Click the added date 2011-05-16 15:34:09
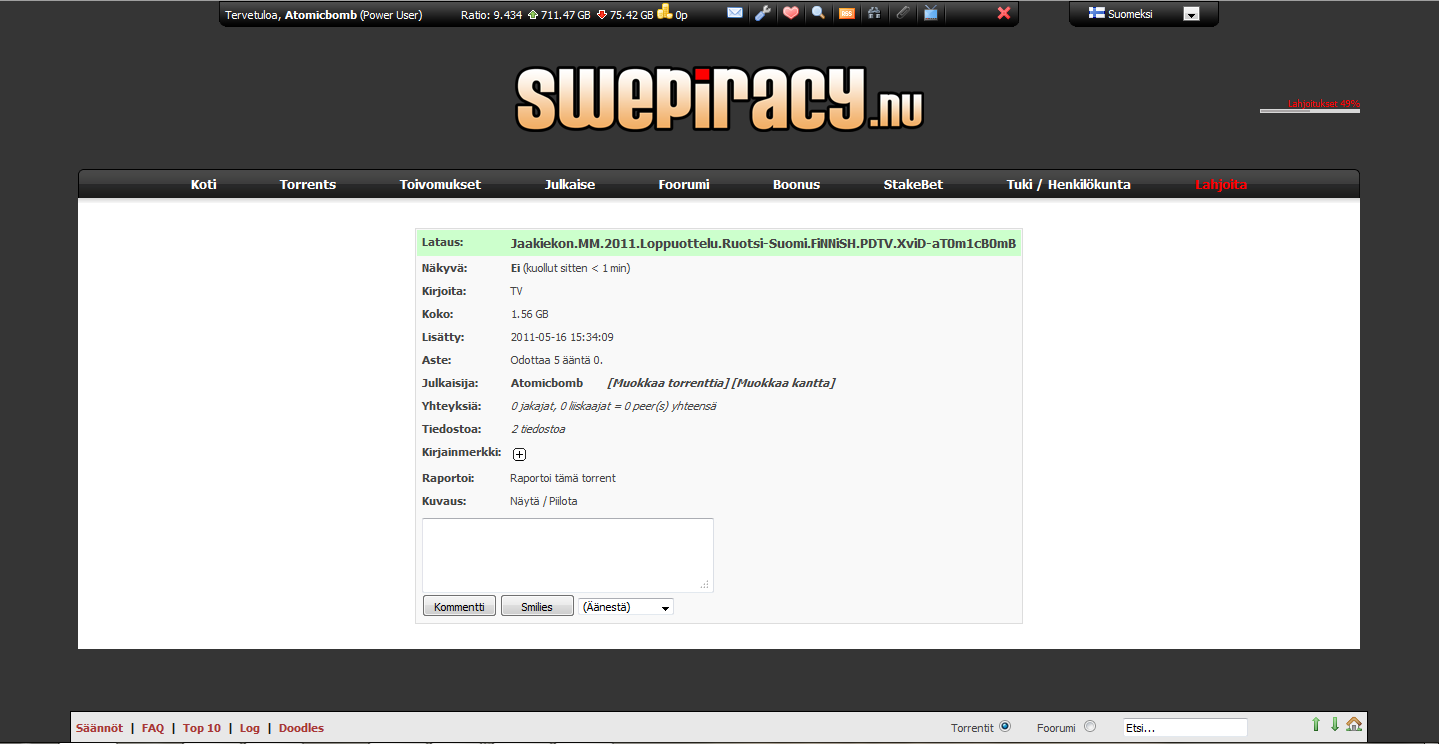Screen dimensions: 1439x744 pyautogui.click(x=562, y=337)
